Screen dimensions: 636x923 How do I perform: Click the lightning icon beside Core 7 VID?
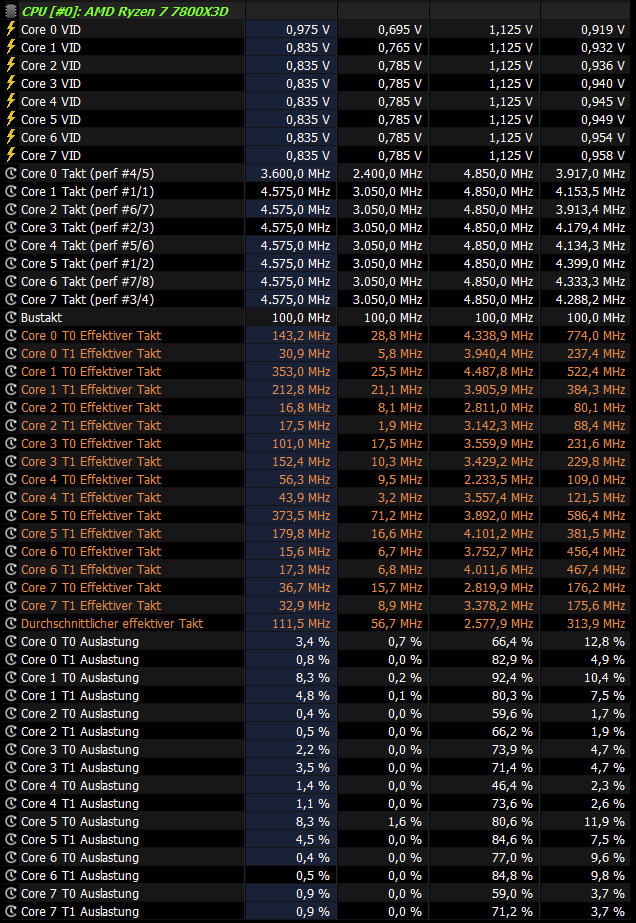(10, 155)
